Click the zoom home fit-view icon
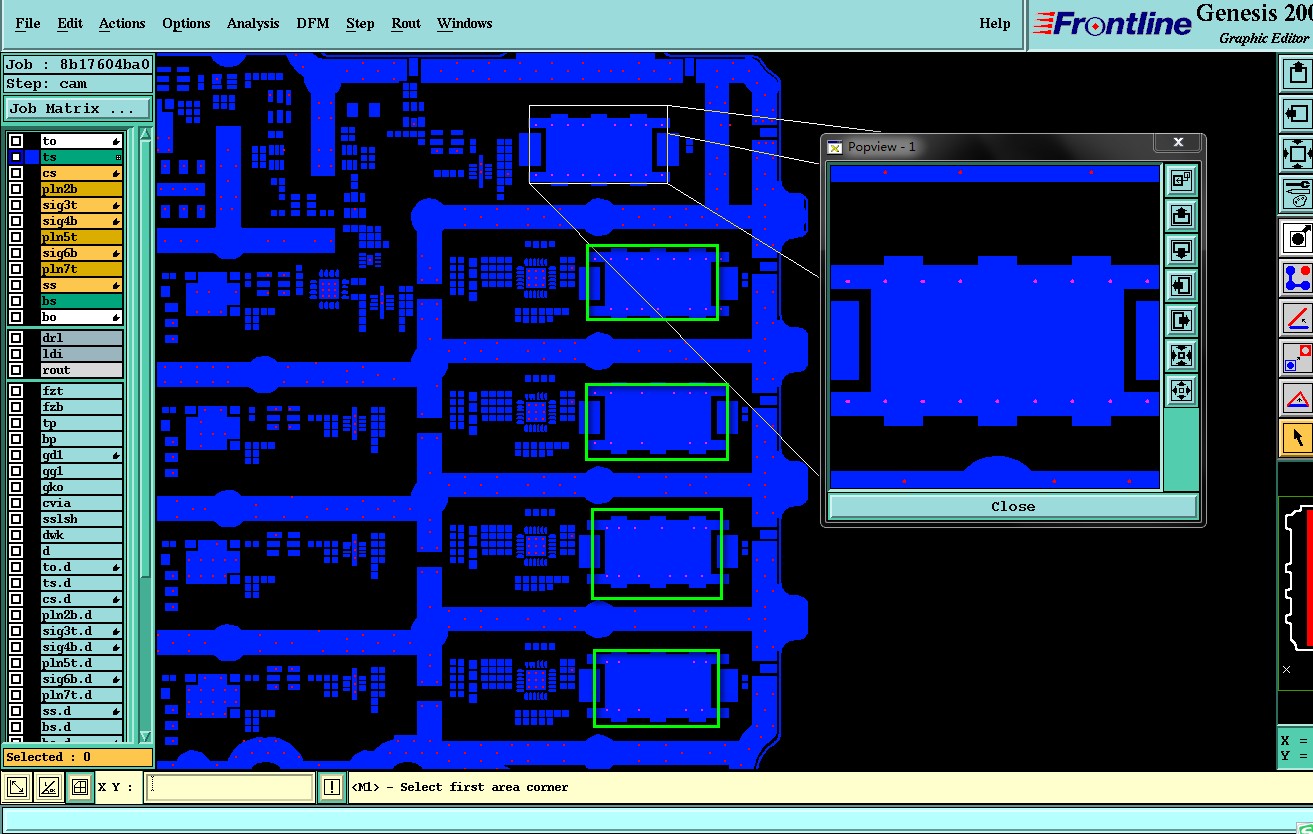The height and width of the screenshot is (834, 1313). (x=1298, y=154)
